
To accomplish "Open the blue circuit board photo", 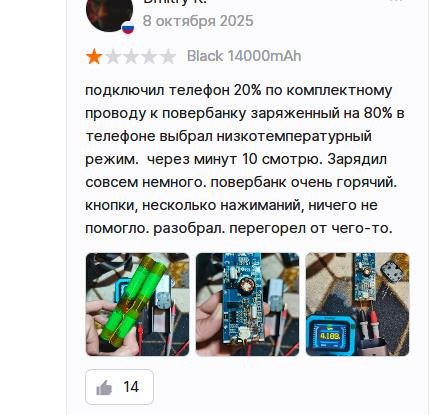I will [x=247, y=304].
